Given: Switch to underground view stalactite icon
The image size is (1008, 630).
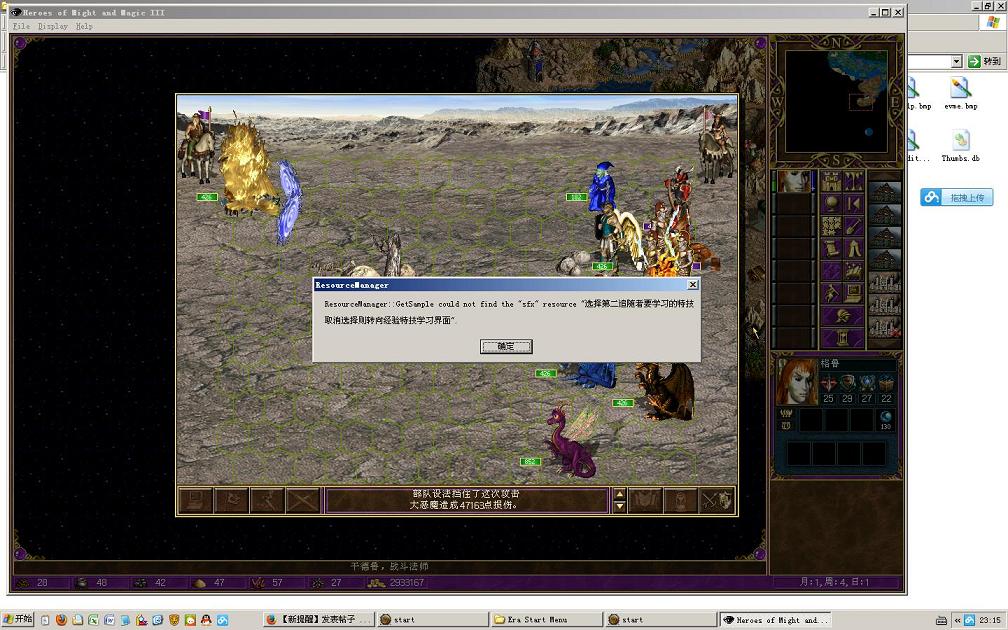Looking at the screenshot, I should coord(854,181).
